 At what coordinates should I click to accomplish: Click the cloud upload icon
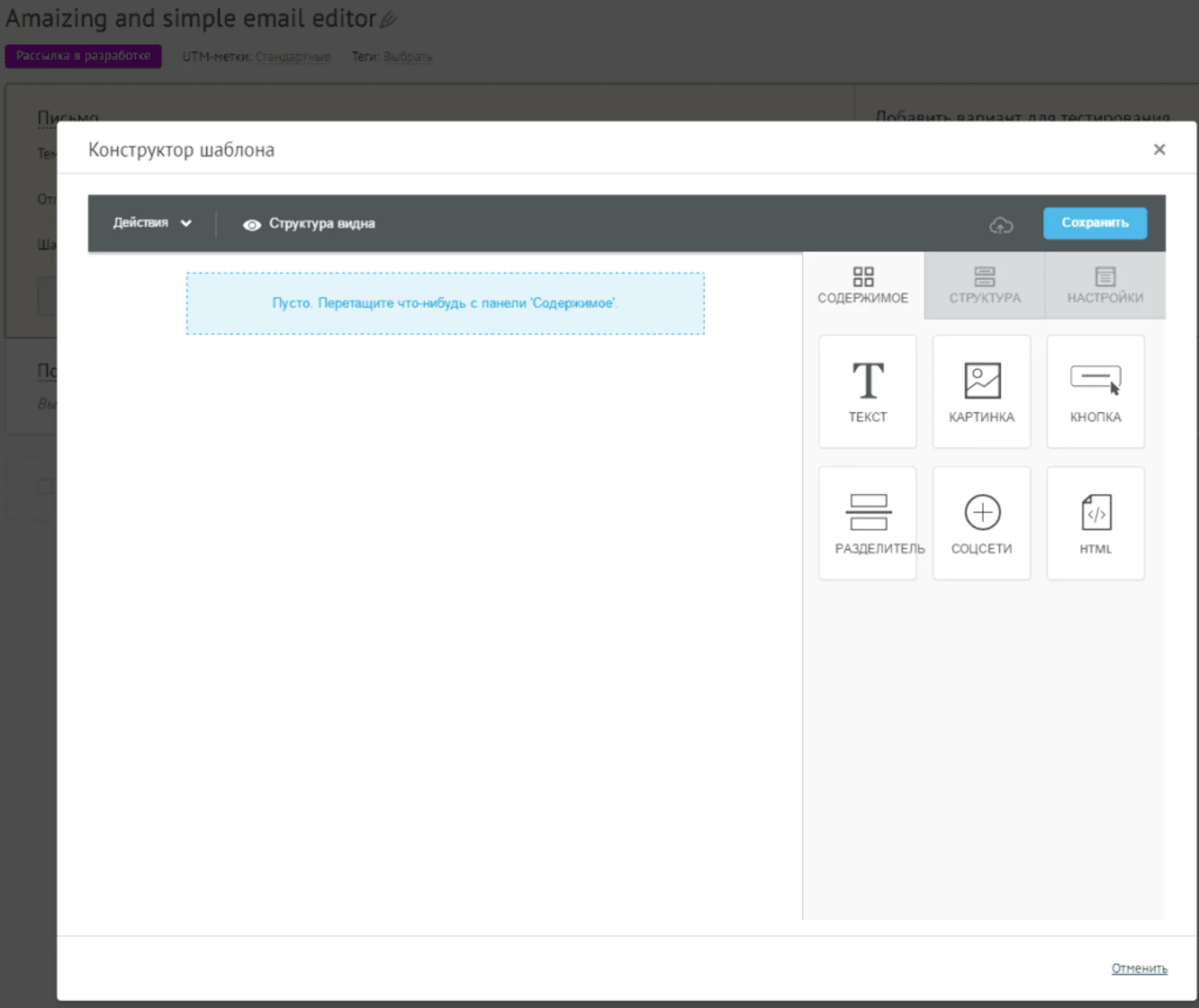point(1001,224)
